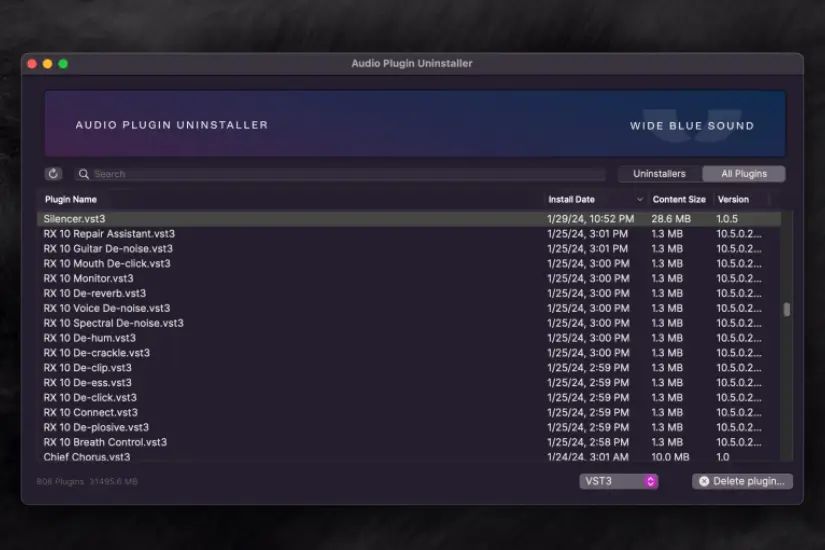Sort by Version column header
The height and width of the screenshot is (550, 825).
(x=733, y=199)
